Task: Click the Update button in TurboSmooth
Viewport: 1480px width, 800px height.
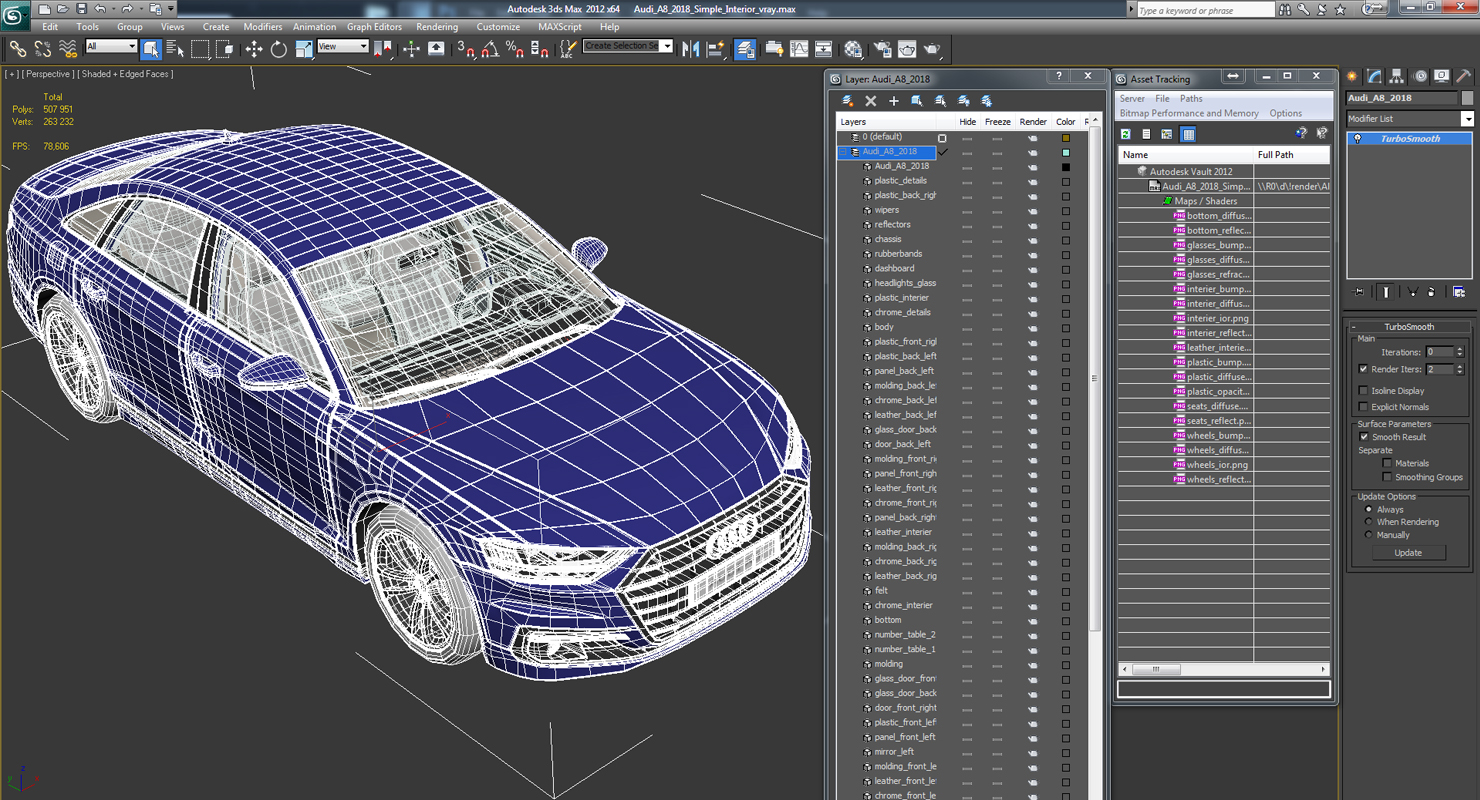Action: pyautogui.click(x=1408, y=553)
